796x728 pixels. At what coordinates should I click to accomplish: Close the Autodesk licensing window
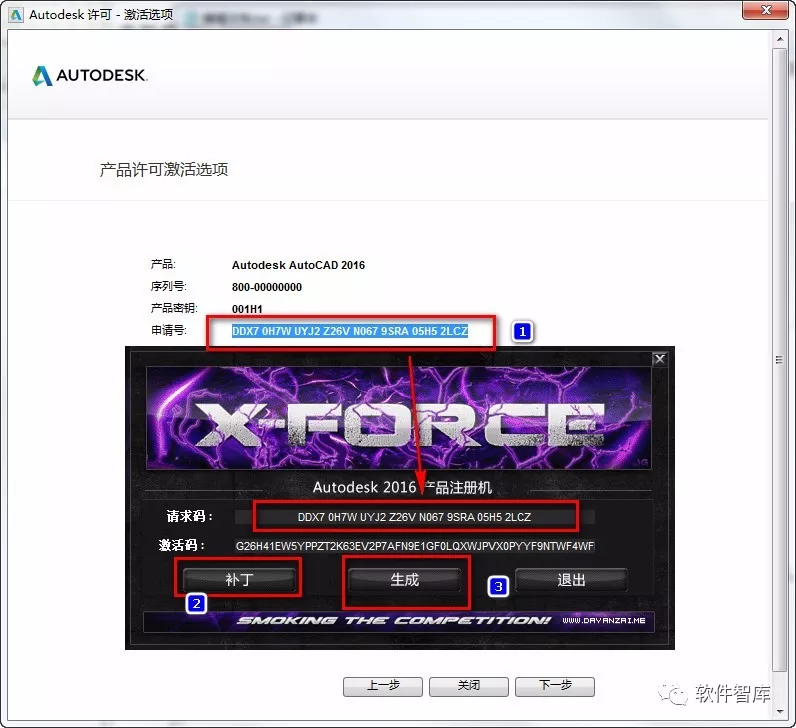pos(767,10)
